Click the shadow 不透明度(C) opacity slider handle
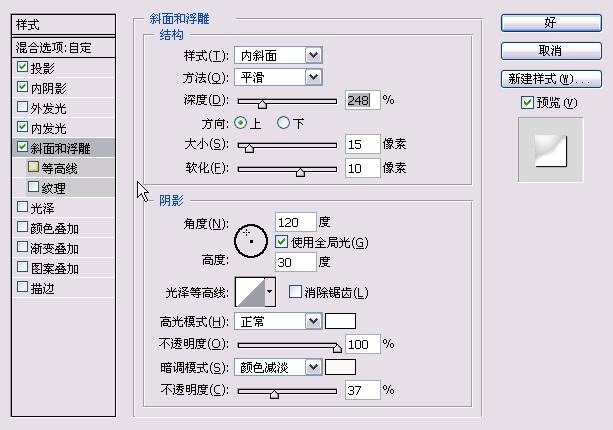613x430 pixels. (274, 394)
